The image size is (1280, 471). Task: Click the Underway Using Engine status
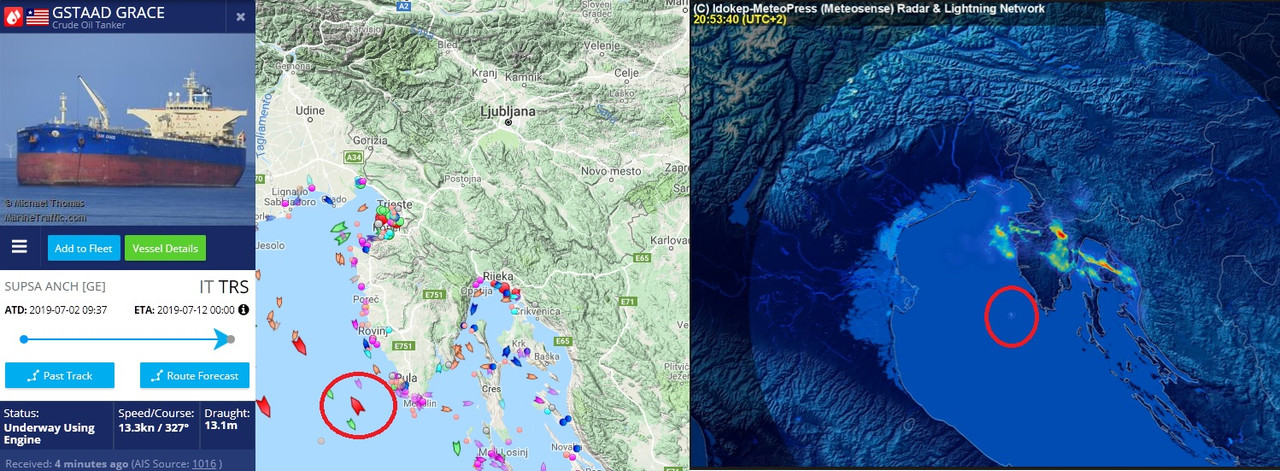[x=49, y=434]
